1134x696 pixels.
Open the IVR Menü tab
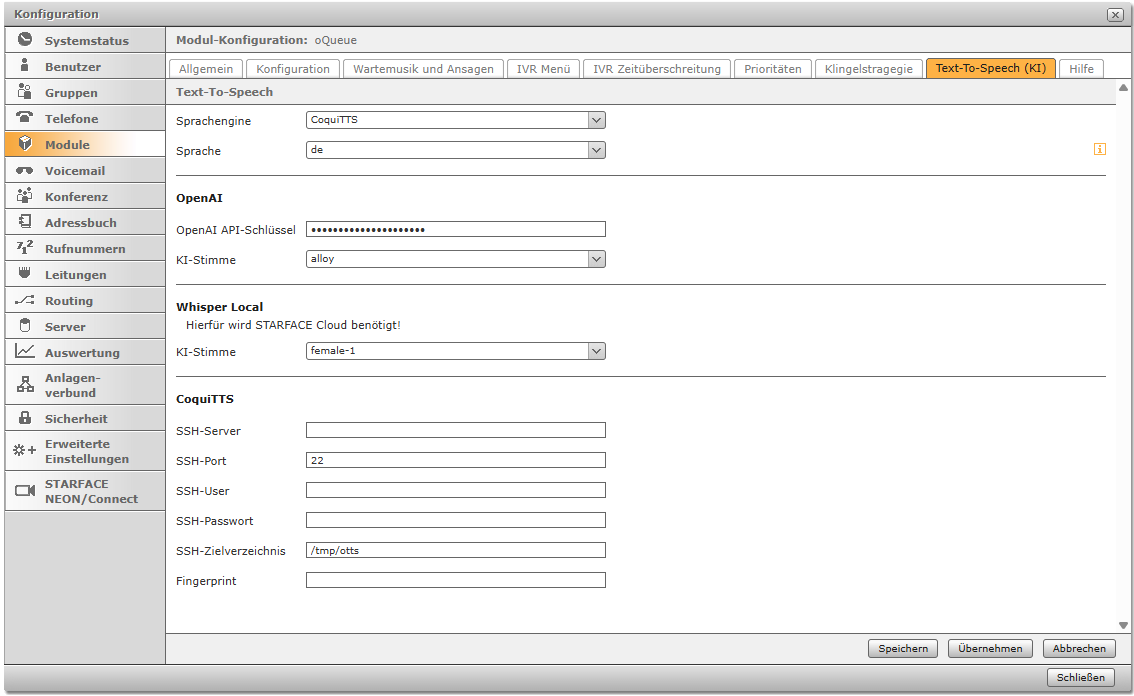click(x=543, y=69)
